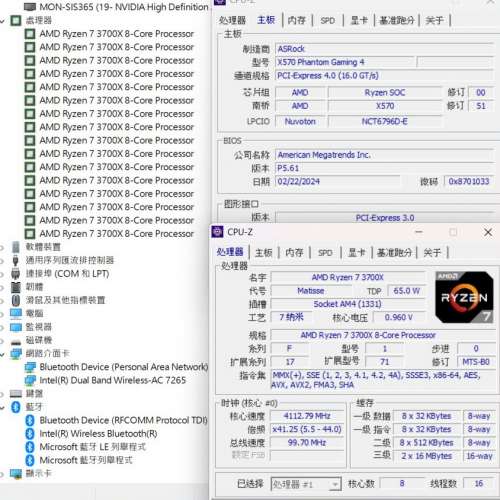Expand the 顯示卡 category

tap(3, 474)
